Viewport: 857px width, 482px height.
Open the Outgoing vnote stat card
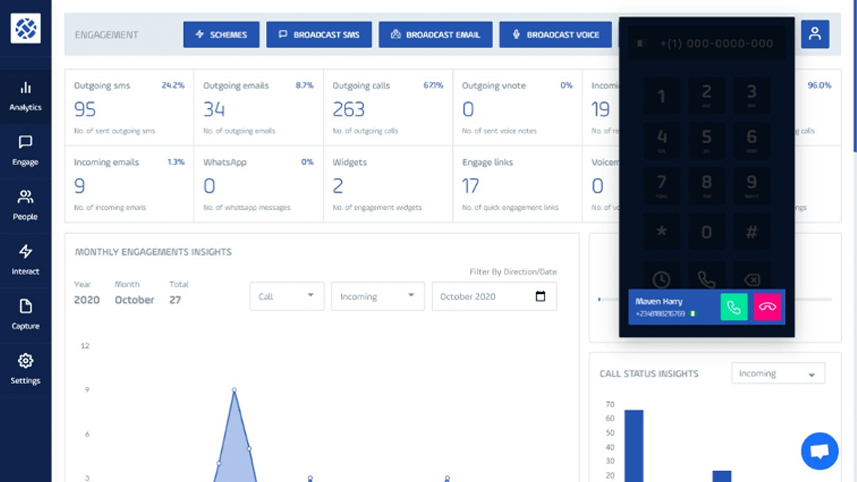(517, 108)
